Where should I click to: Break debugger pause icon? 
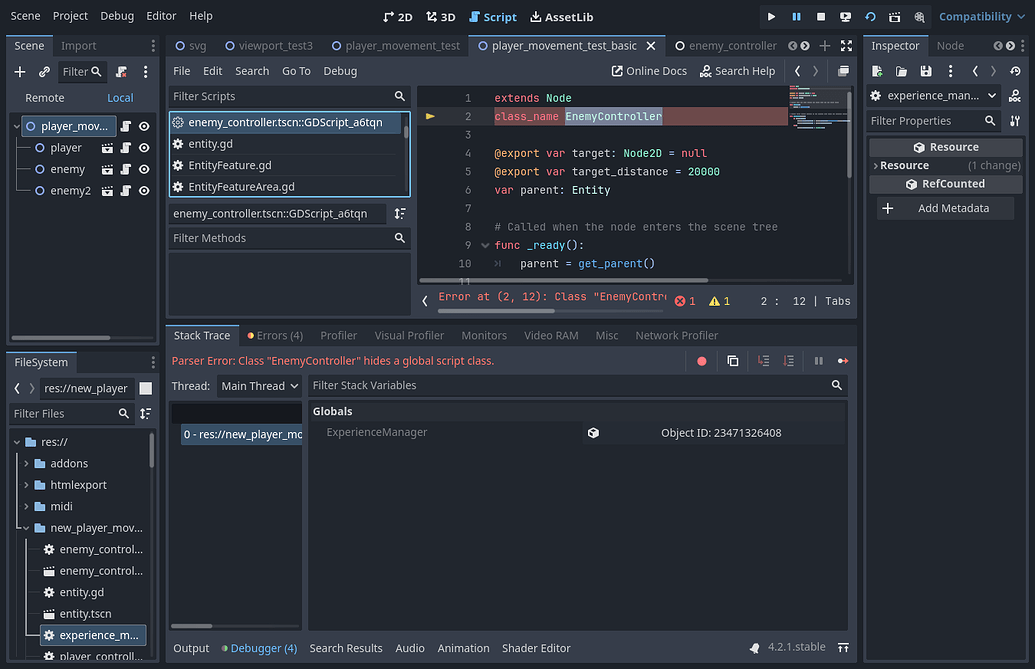[x=818, y=361]
